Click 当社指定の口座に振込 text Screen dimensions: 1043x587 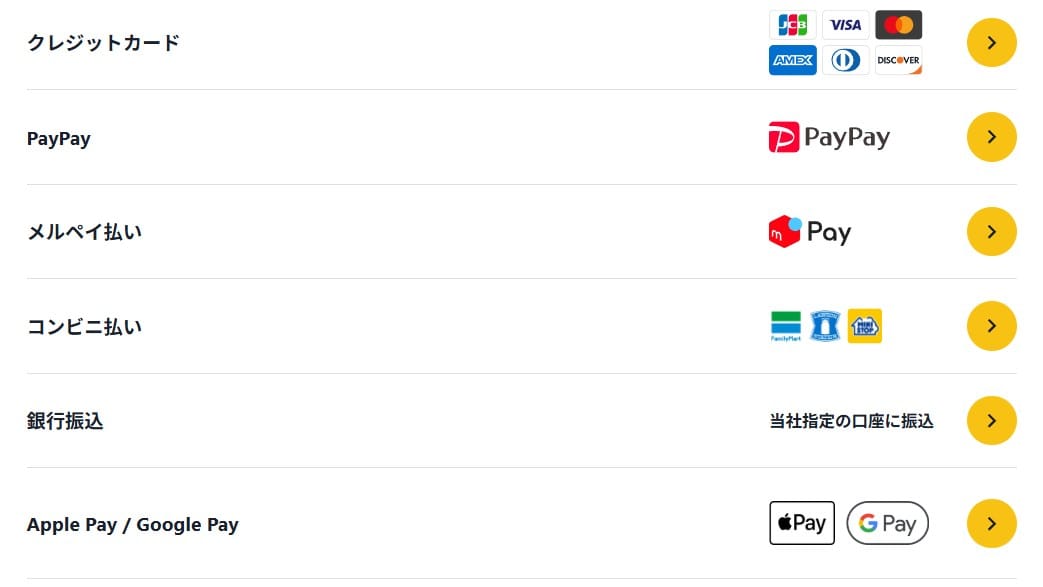(851, 421)
